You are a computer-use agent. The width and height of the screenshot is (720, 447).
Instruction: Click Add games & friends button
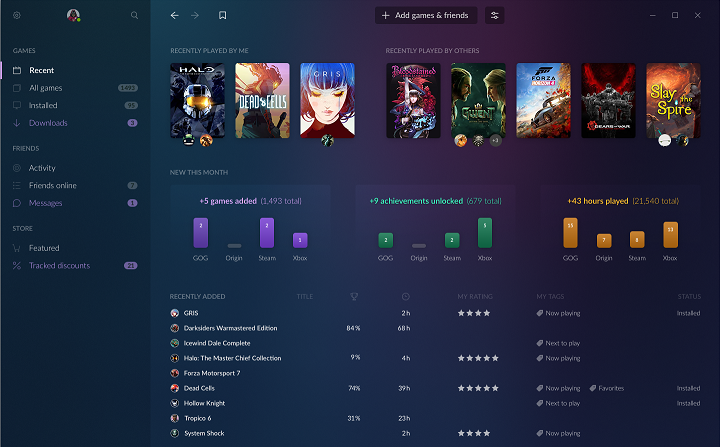coord(426,16)
